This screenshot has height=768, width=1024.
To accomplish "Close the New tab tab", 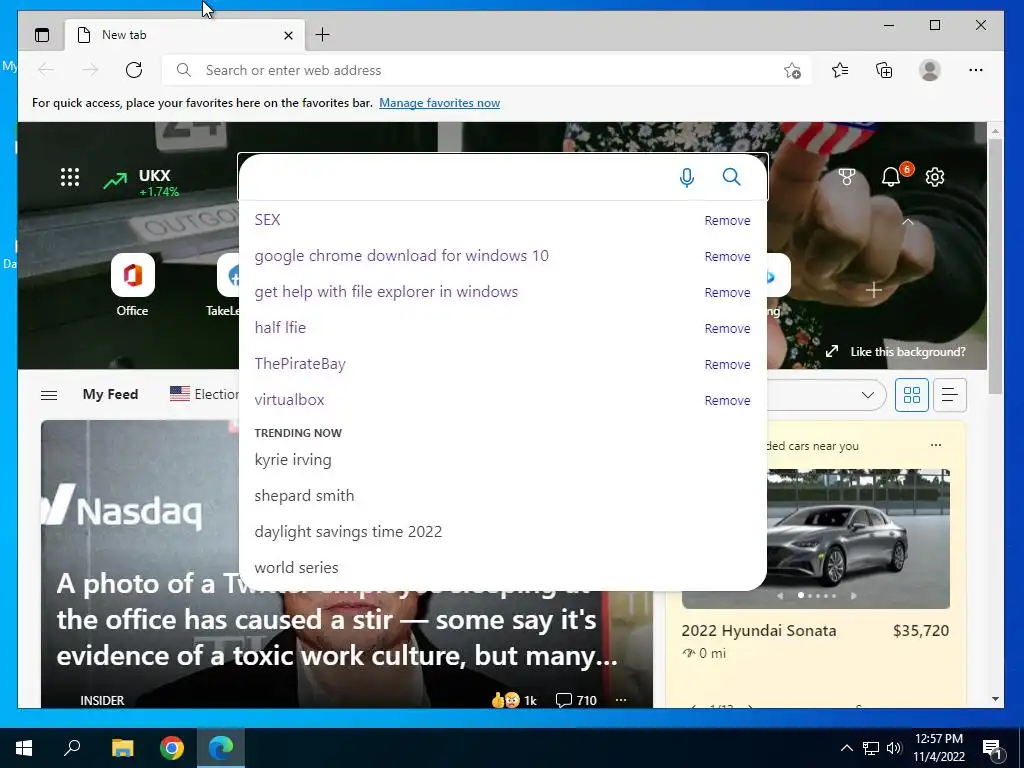I will pos(288,35).
